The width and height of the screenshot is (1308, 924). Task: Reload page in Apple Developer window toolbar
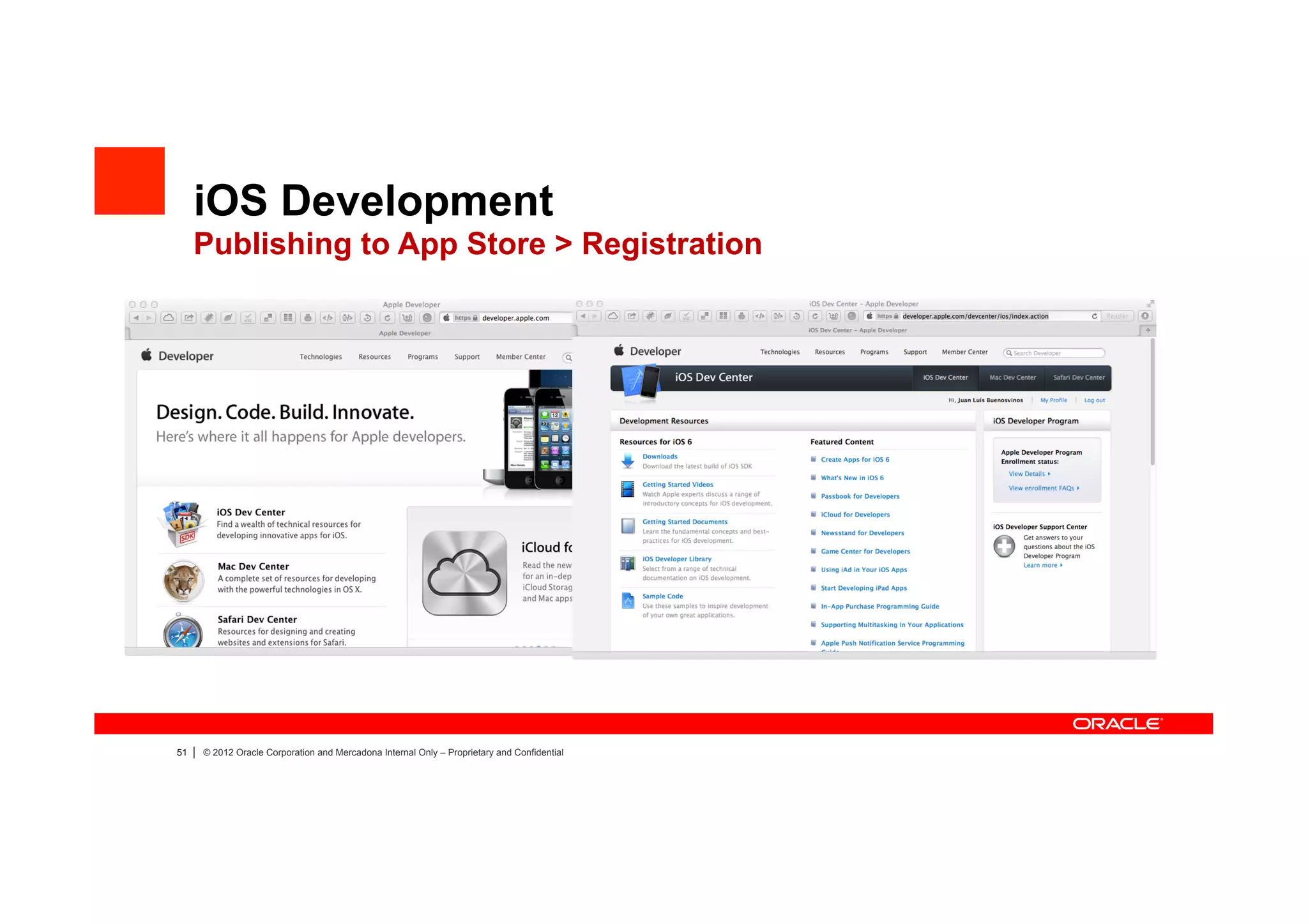(388, 317)
